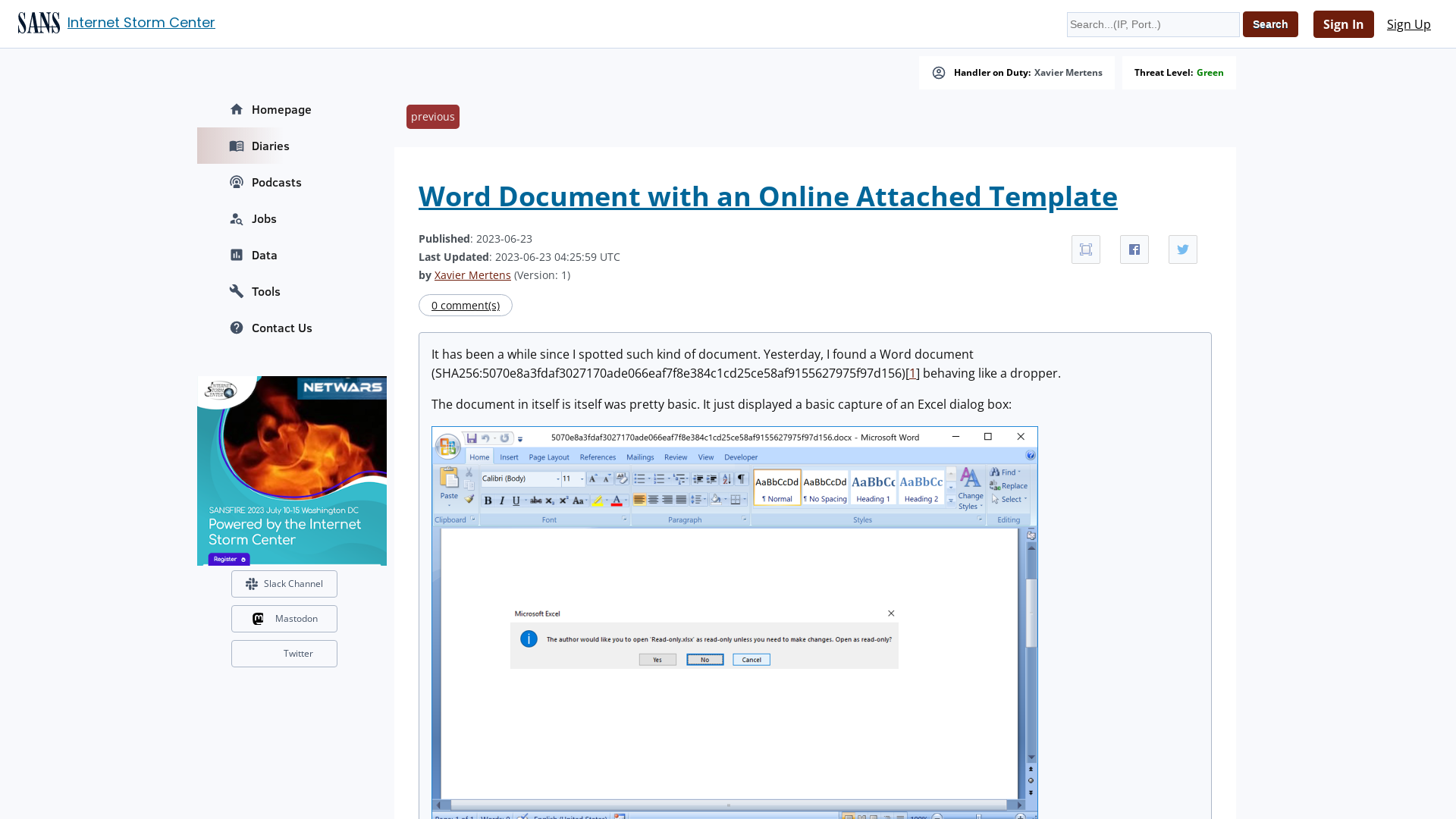1456x819 pixels.
Task: Click the Search button
Action: (1270, 24)
